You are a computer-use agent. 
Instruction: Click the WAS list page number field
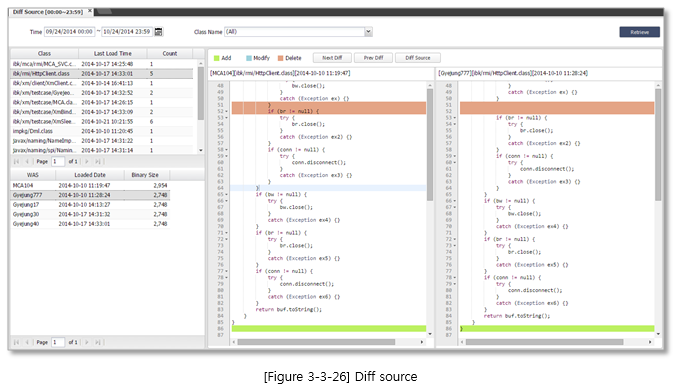[x=58, y=342]
